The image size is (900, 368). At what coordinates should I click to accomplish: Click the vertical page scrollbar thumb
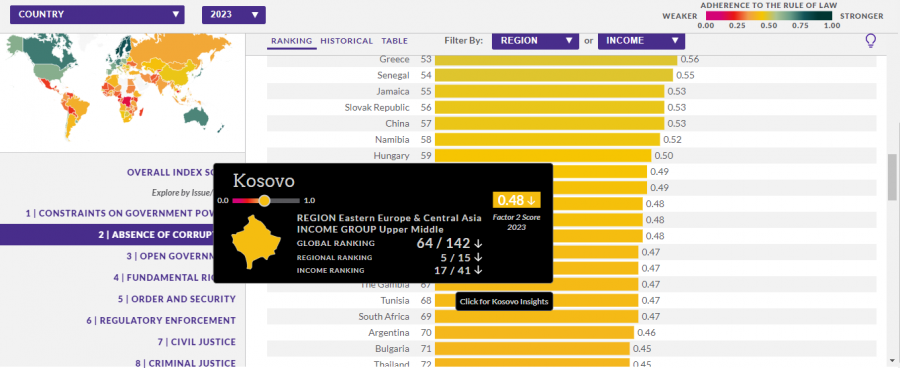click(892, 177)
